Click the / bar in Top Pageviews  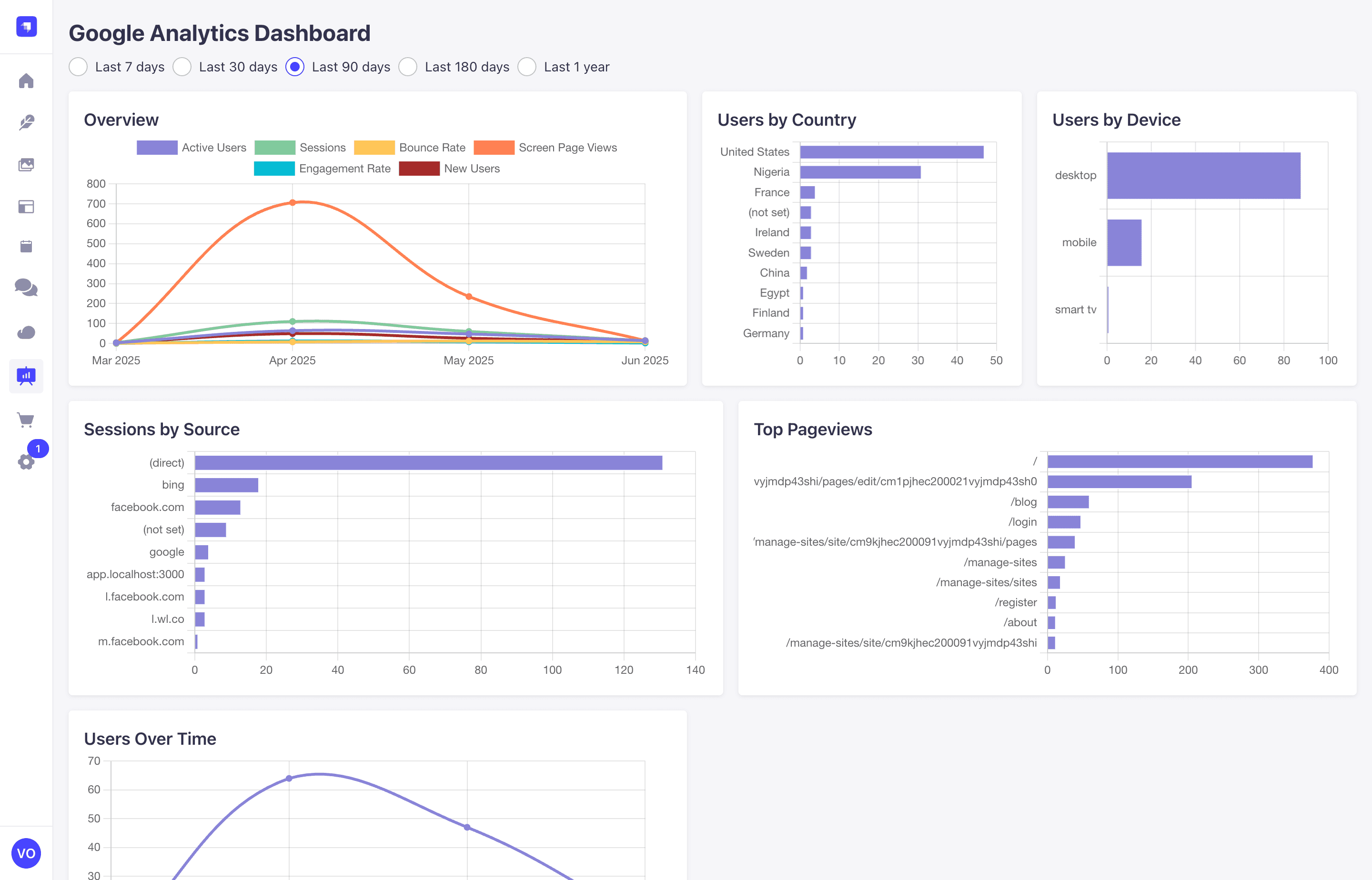pyautogui.click(x=1180, y=462)
